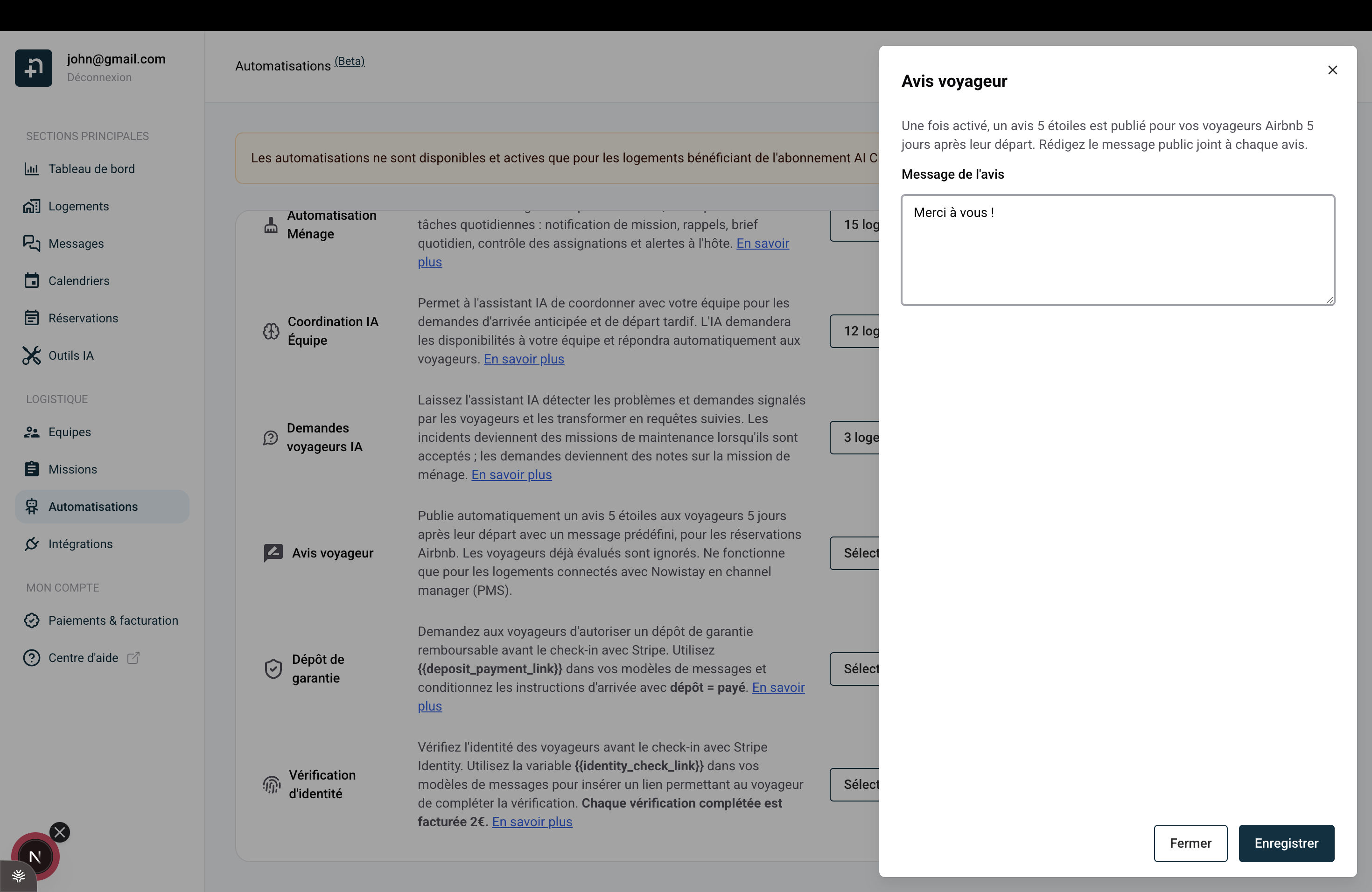Open Messages in sidebar

[102, 244]
